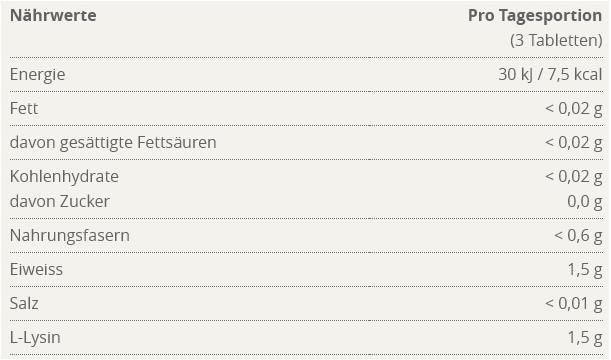Click the 0,0 g Zucker value
The width and height of the screenshot is (611, 360).
(585, 202)
